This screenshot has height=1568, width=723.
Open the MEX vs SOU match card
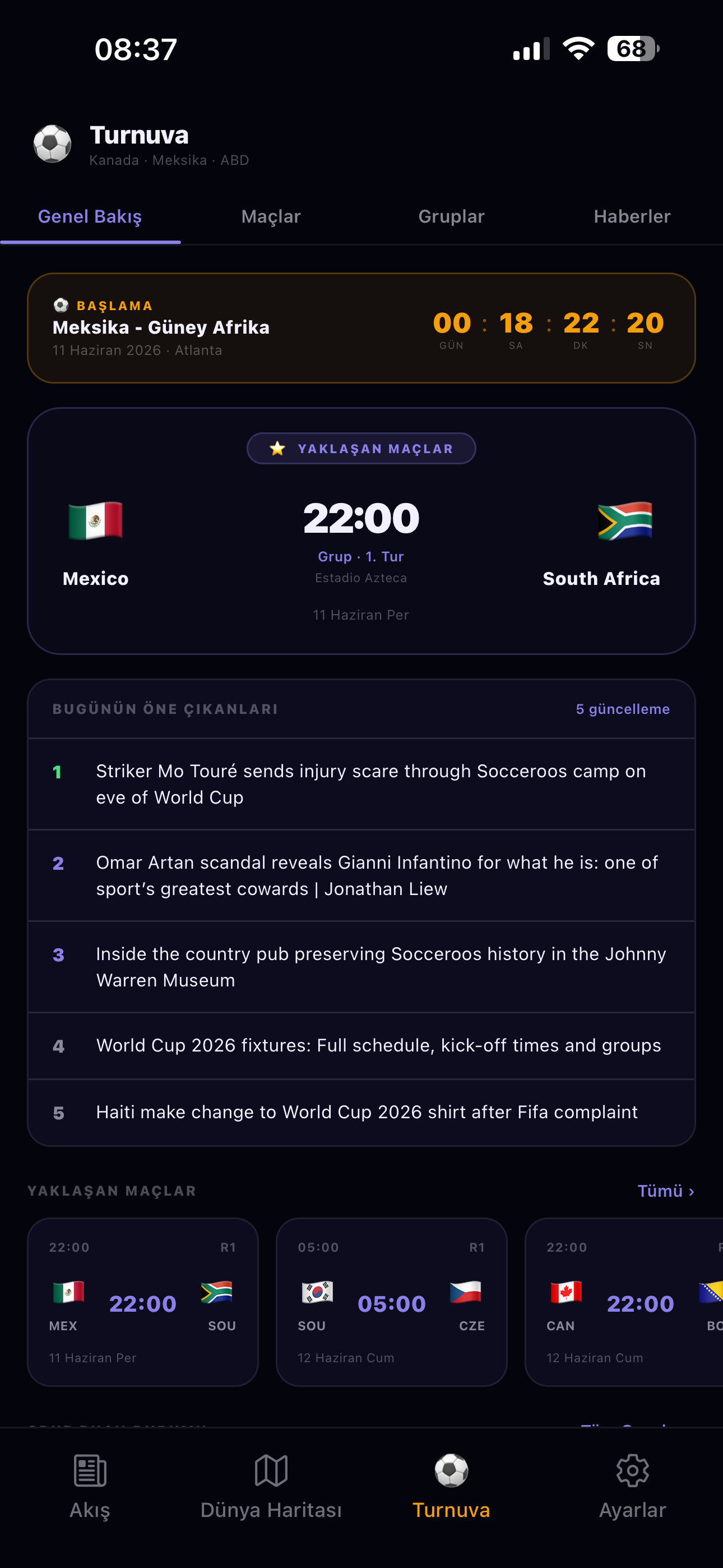pos(143,1302)
